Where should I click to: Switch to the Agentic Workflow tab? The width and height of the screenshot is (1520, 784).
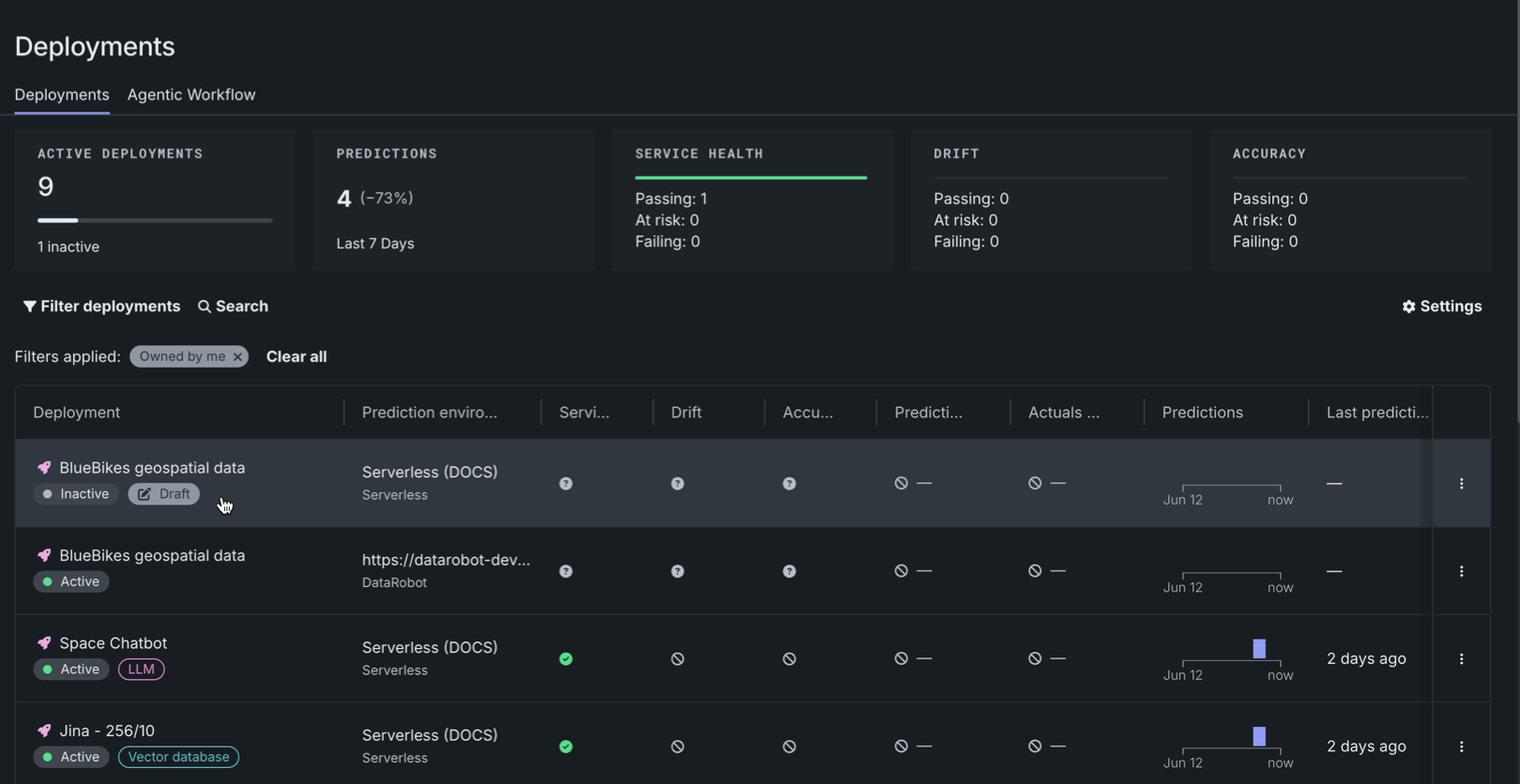[191, 95]
